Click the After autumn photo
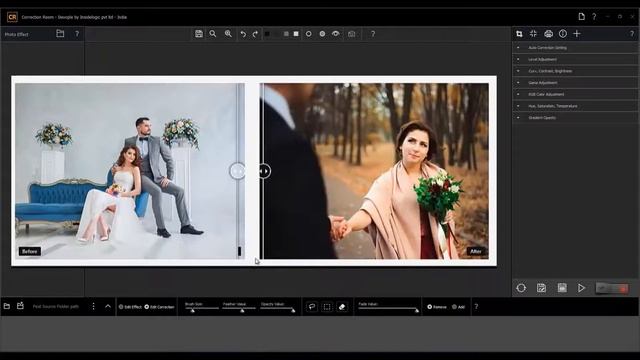The height and width of the screenshot is (360, 640). pos(374,171)
